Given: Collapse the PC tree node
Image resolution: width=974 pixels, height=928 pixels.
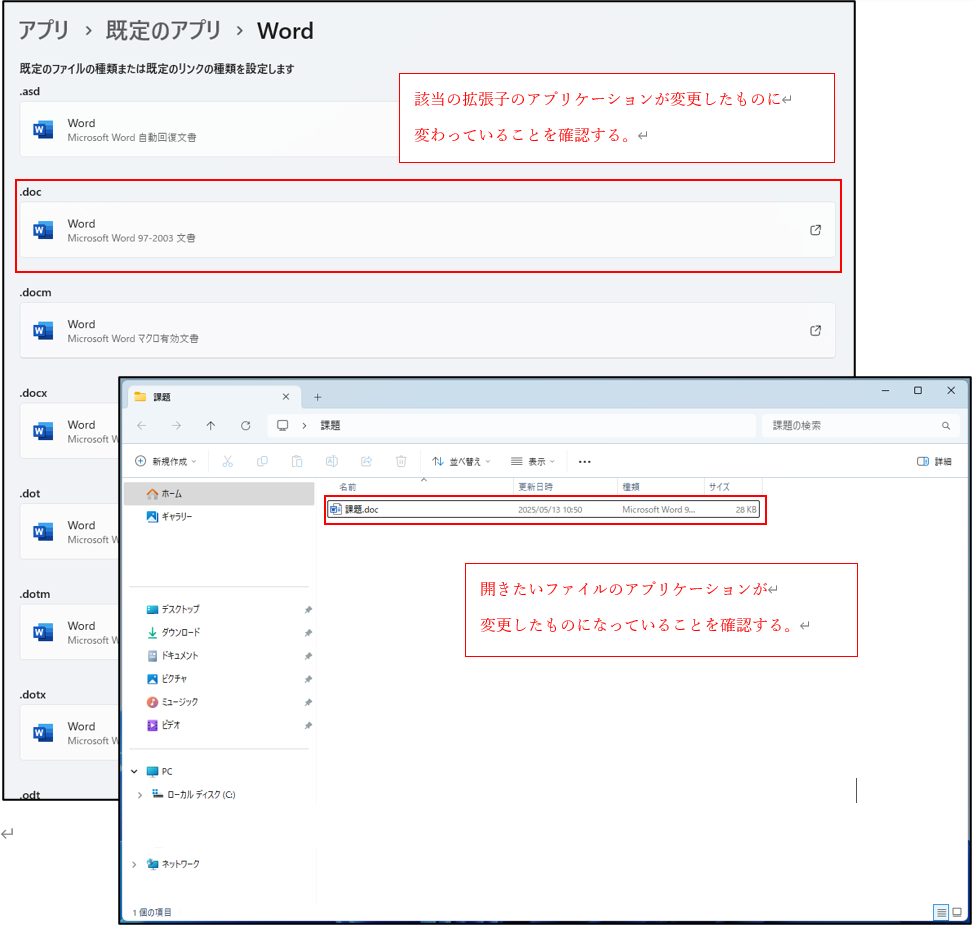Looking at the screenshot, I should point(134,771).
